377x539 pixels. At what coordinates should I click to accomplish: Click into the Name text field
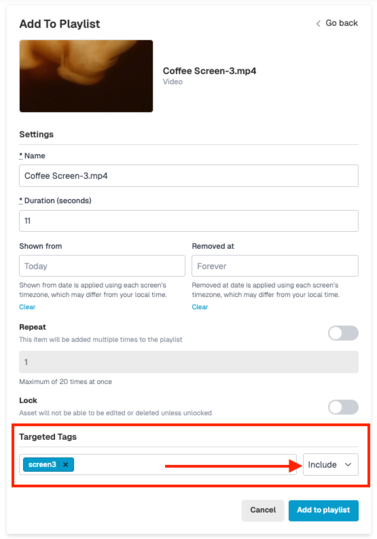(x=189, y=176)
